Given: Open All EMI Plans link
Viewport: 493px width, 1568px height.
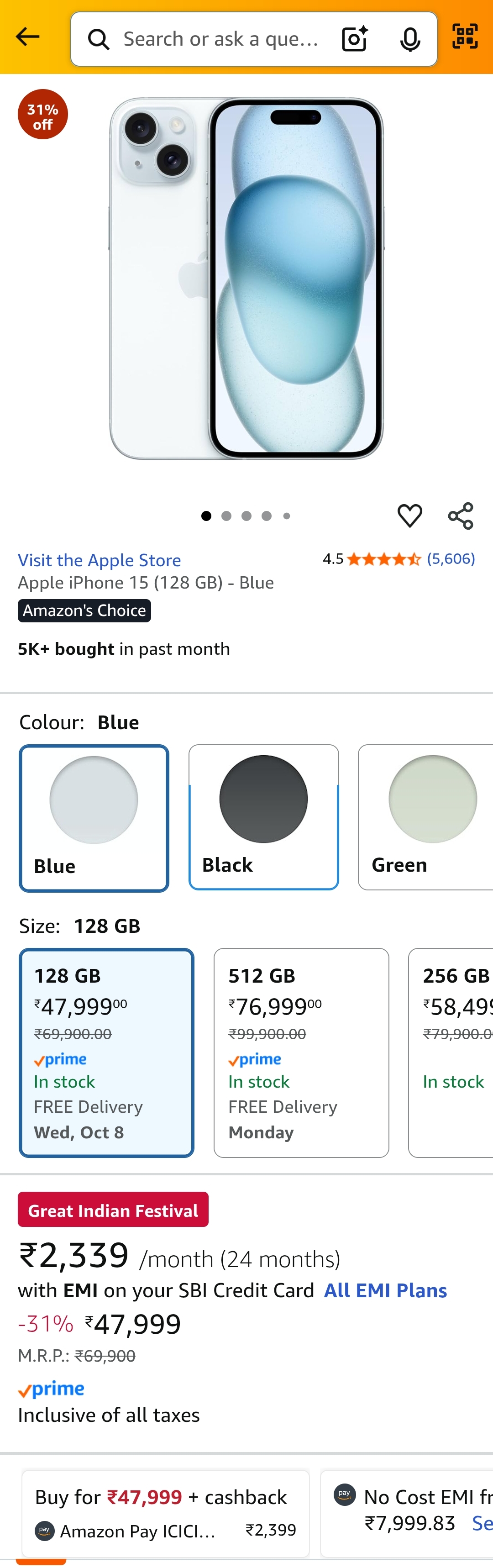Looking at the screenshot, I should click(x=385, y=1290).
